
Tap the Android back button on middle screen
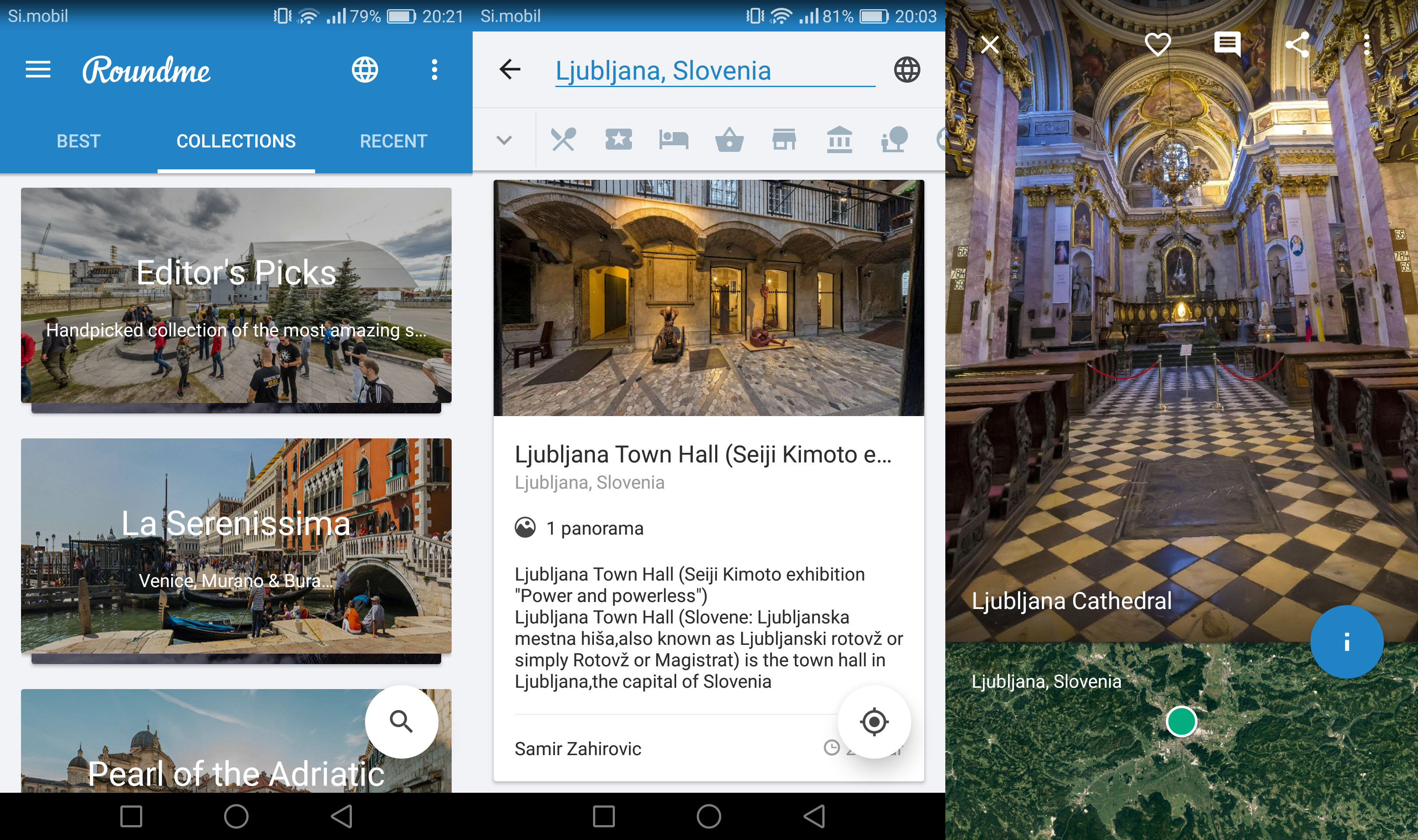tap(814, 816)
